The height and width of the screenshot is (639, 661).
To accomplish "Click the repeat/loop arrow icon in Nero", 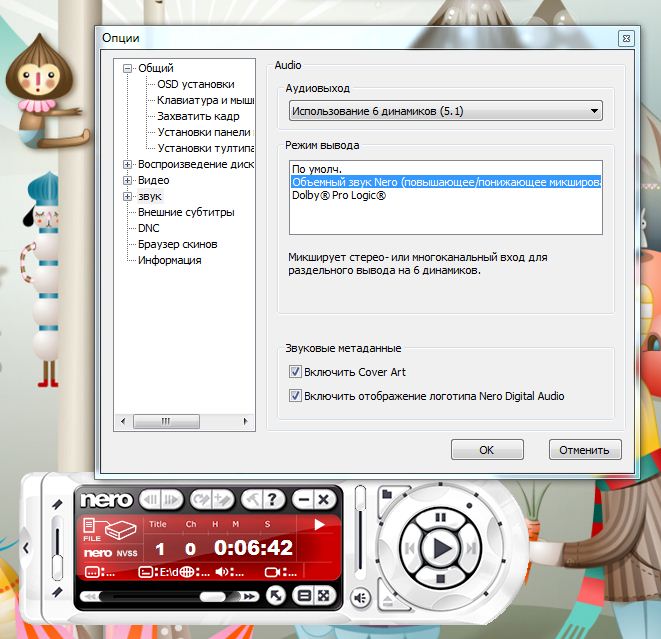I will [201, 499].
